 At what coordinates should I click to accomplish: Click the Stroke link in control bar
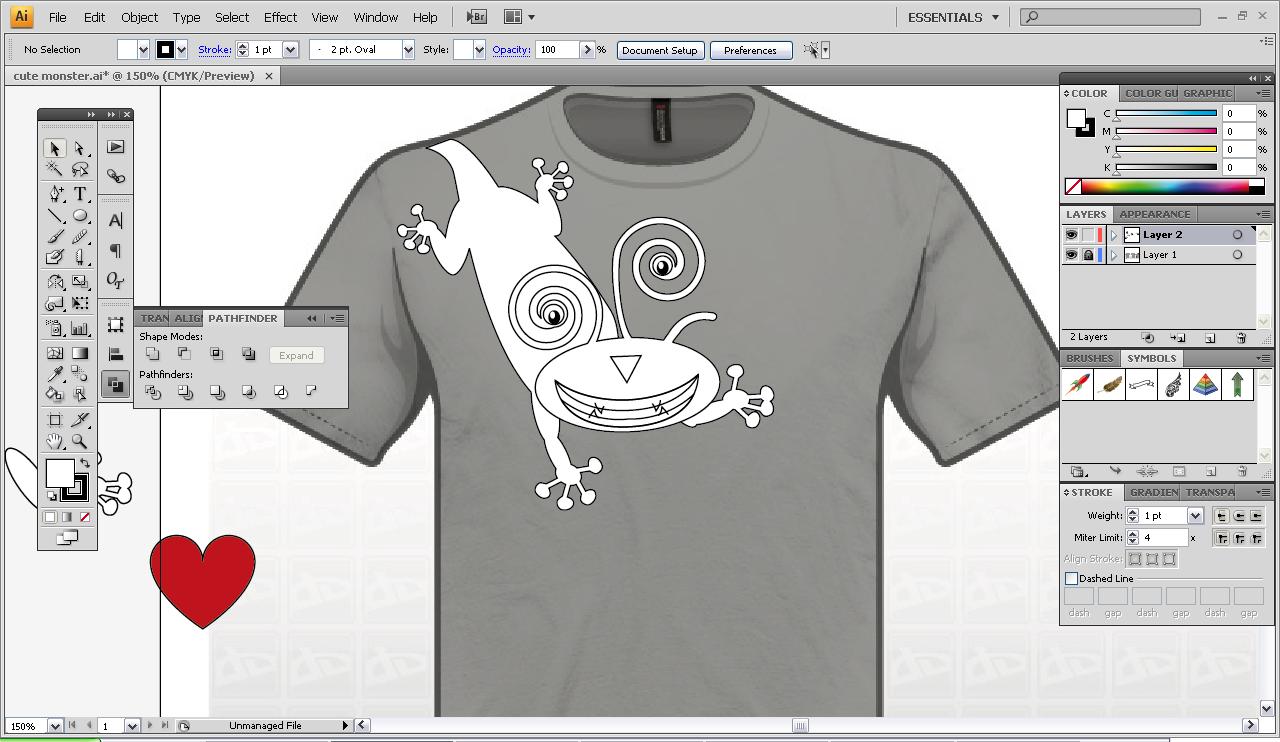214,49
